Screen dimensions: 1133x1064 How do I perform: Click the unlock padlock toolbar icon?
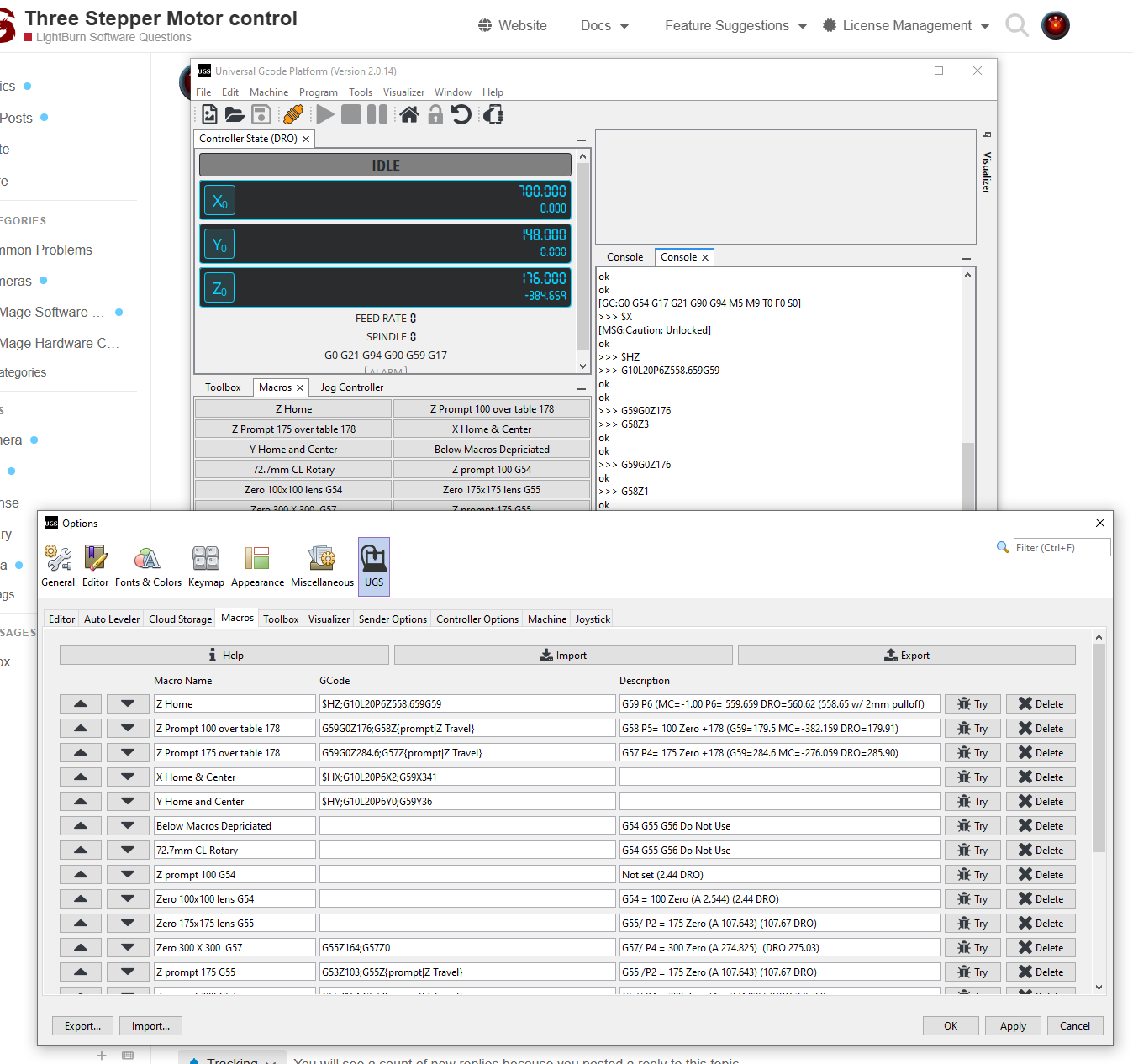[x=435, y=114]
